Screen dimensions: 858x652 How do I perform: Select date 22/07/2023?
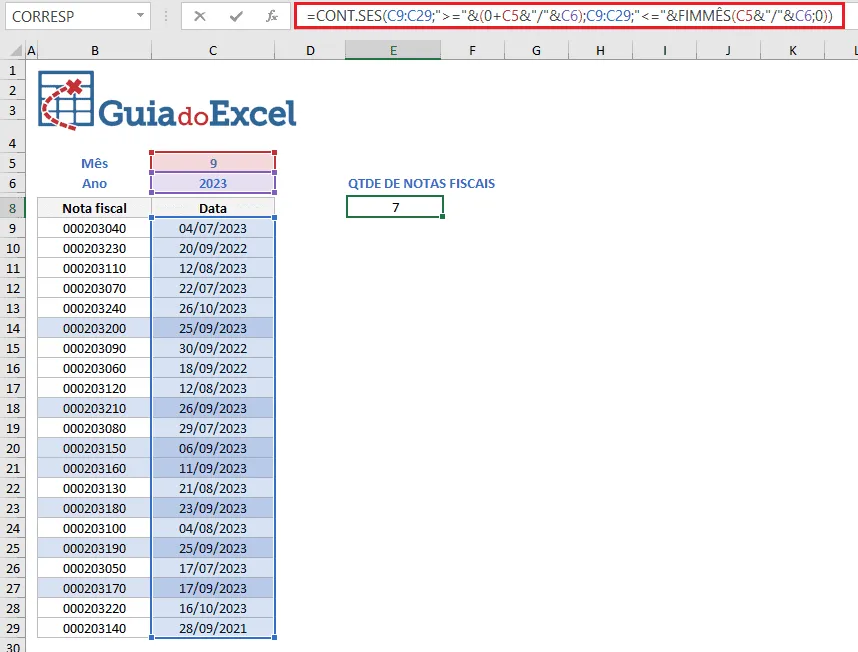[213, 288]
